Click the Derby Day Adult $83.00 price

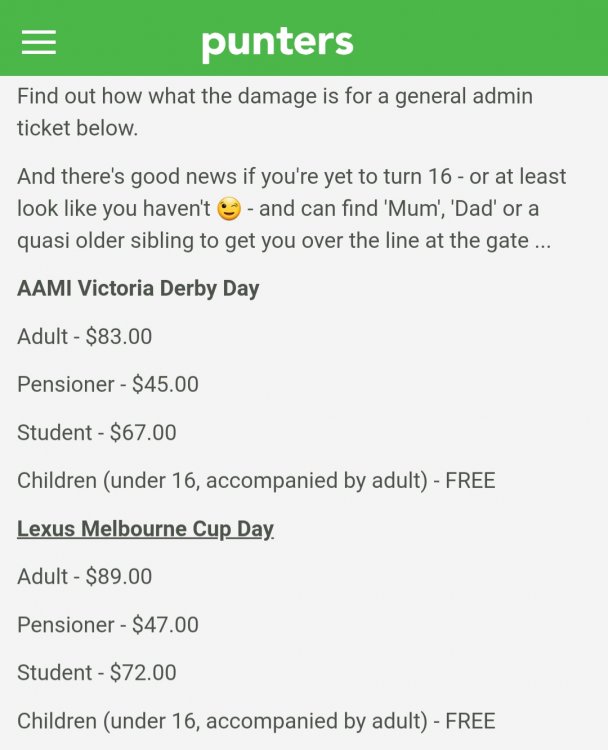pyautogui.click(x=85, y=337)
